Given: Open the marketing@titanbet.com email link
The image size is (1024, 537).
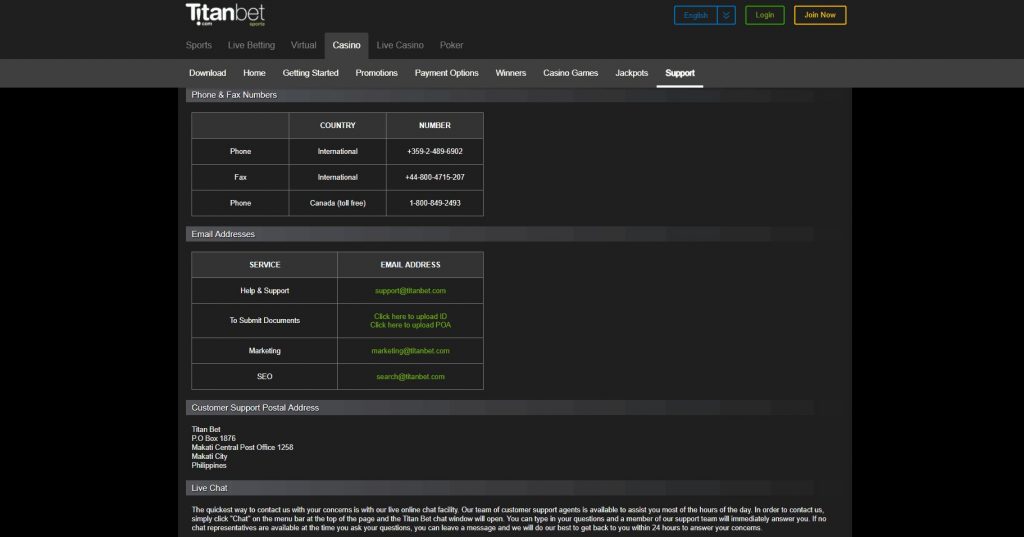Looking at the screenshot, I should point(410,351).
